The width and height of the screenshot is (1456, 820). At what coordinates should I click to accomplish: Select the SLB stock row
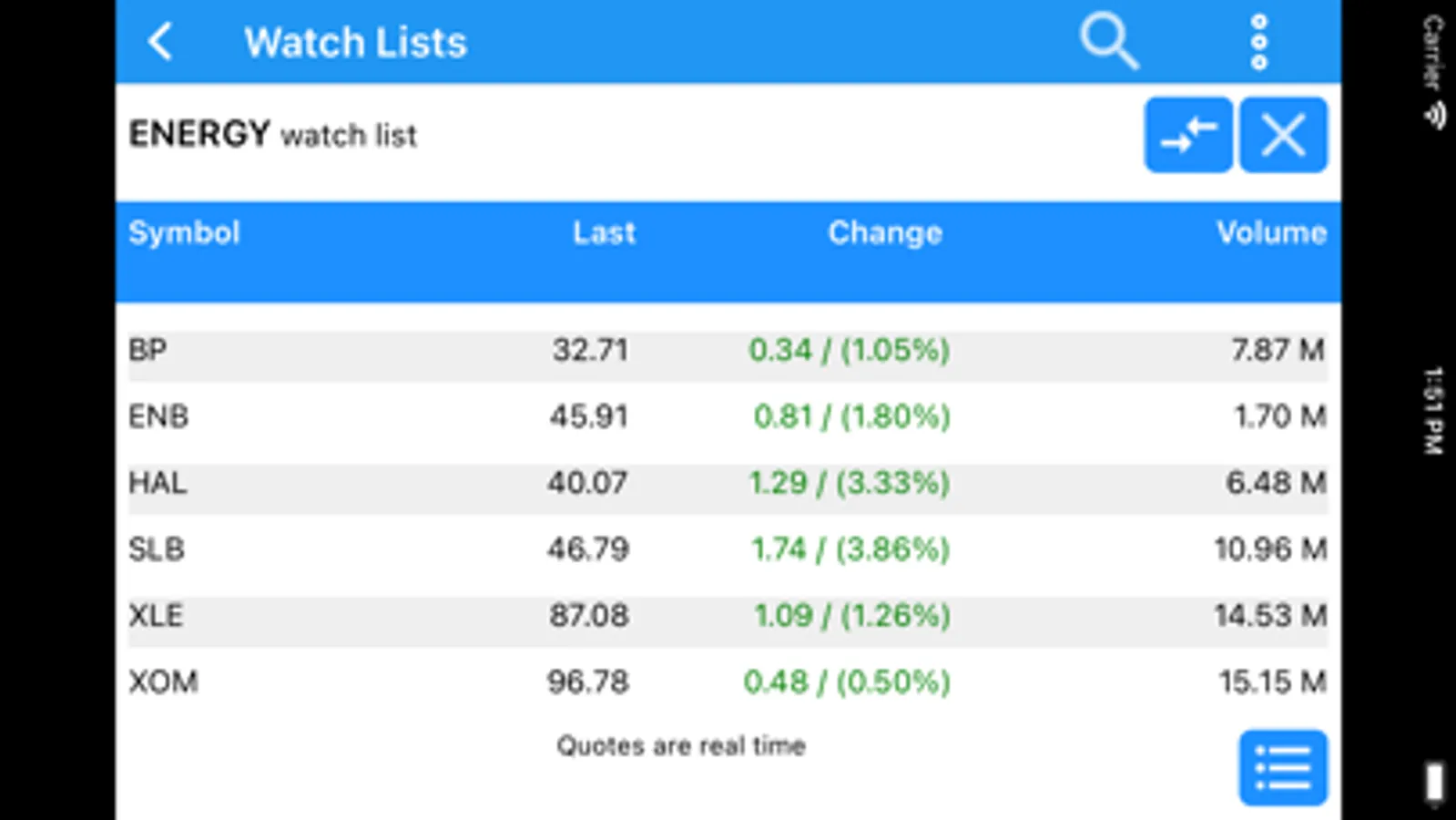[157, 549]
